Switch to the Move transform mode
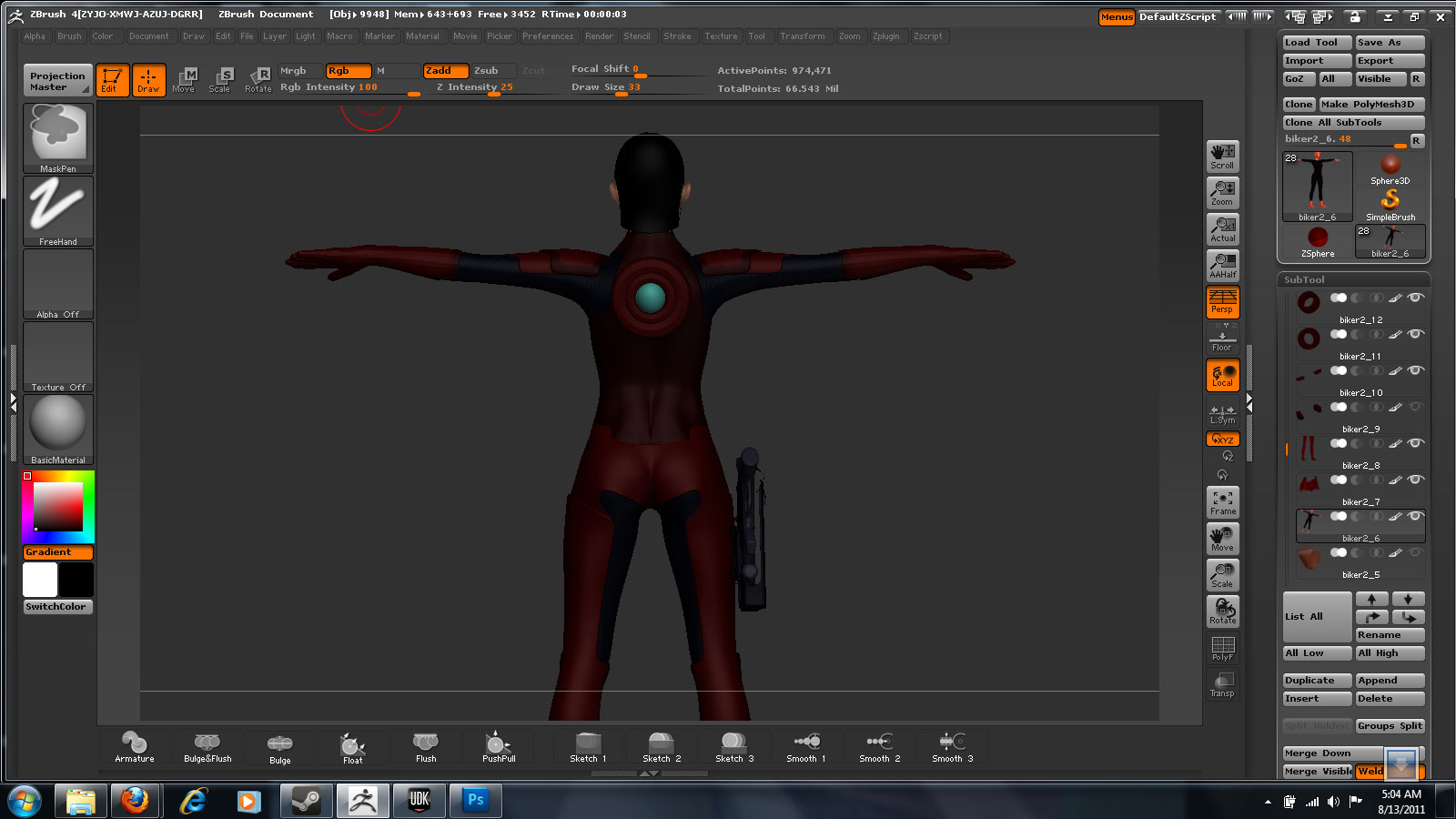The height and width of the screenshot is (819, 1456). click(x=184, y=80)
